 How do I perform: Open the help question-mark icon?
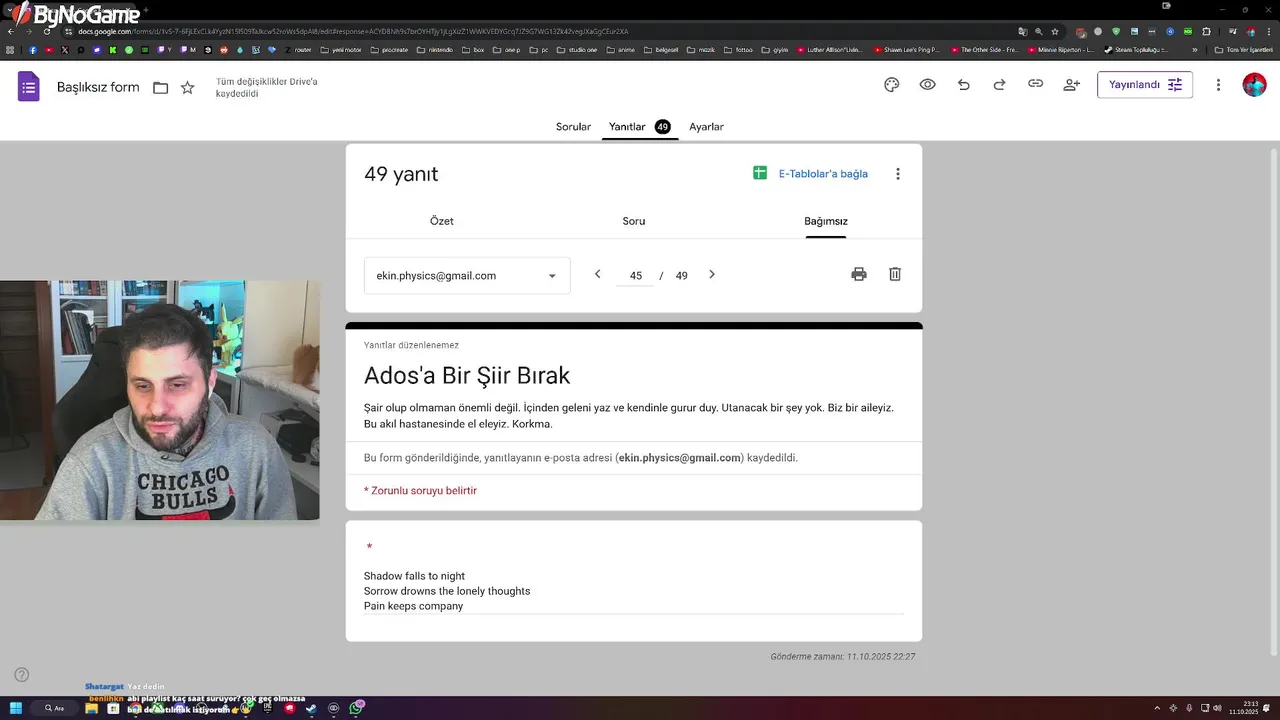[x=22, y=675]
